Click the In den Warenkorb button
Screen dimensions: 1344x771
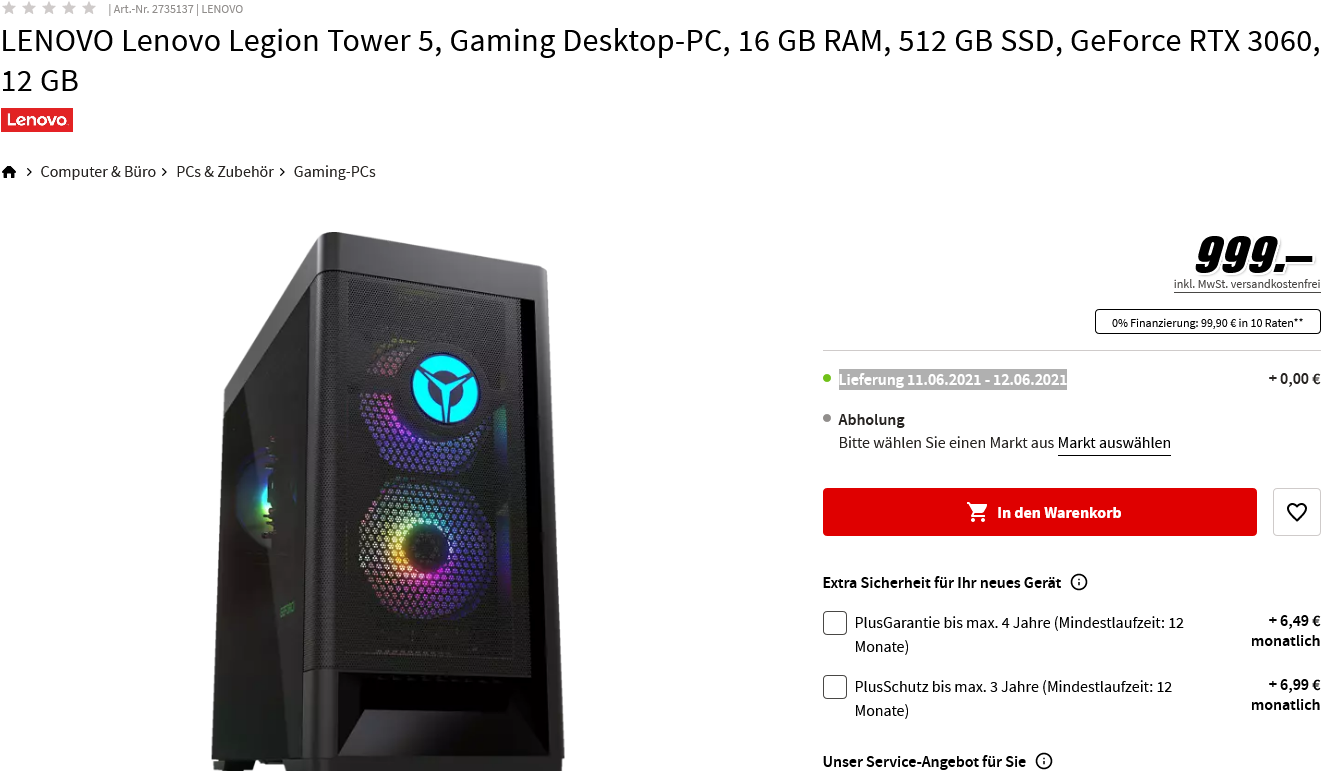tap(1040, 512)
